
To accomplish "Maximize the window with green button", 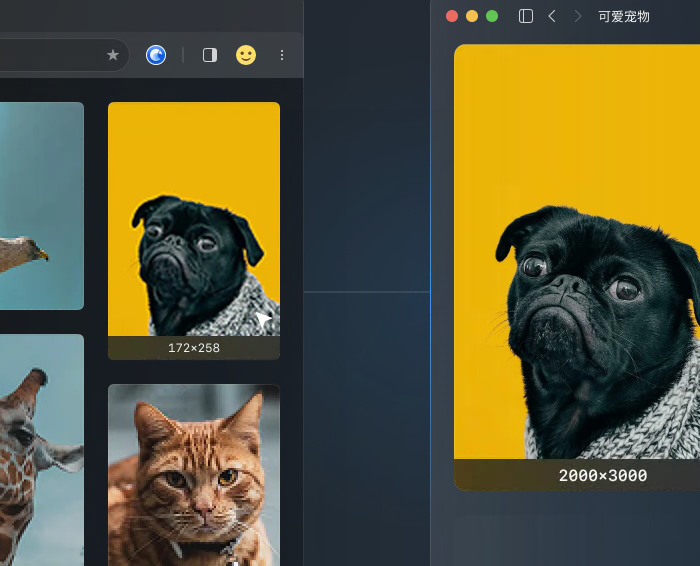I will pyautogui.click(x=492, y=16).
